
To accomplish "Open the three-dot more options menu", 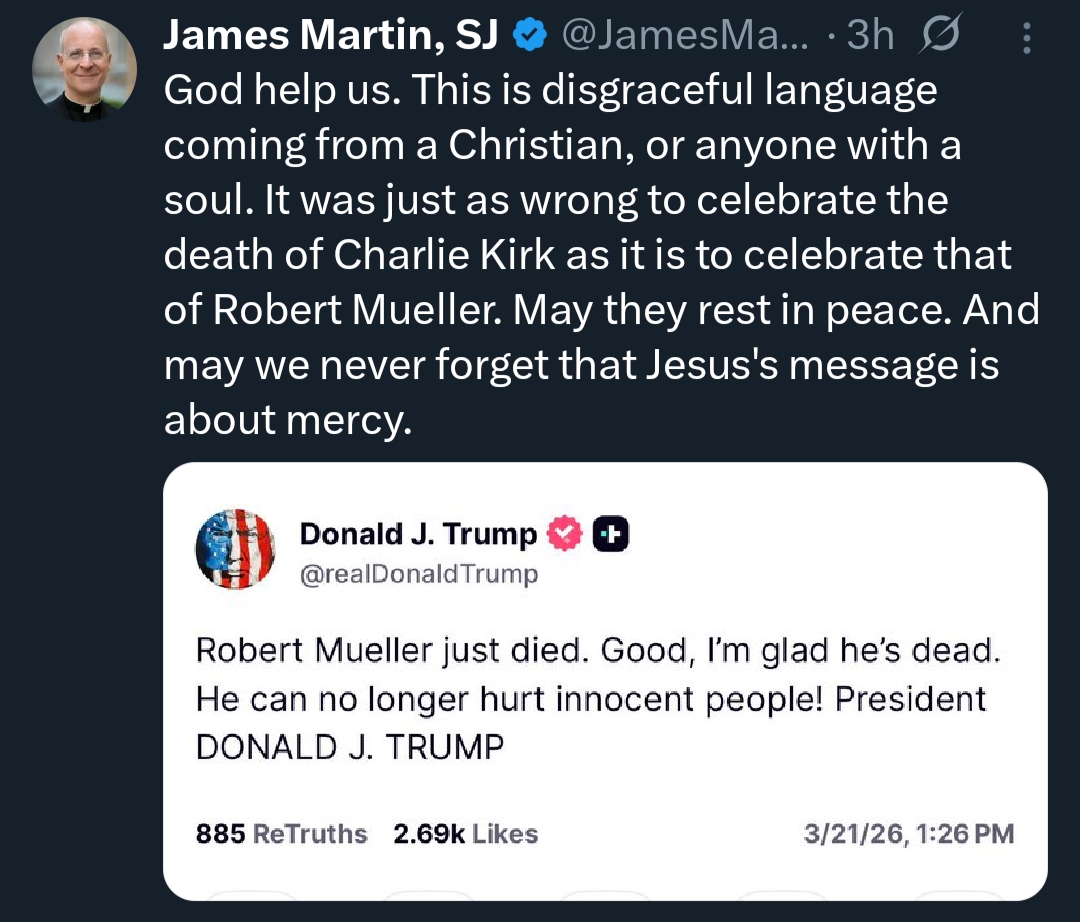I will 1026,39.
